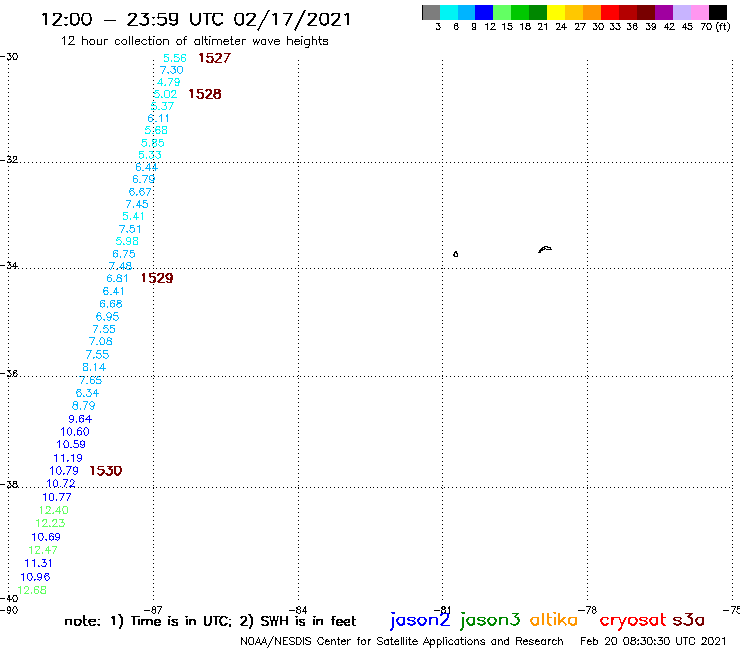Click the larger island outline on map
Screen dimensions: 740x650
545,249
